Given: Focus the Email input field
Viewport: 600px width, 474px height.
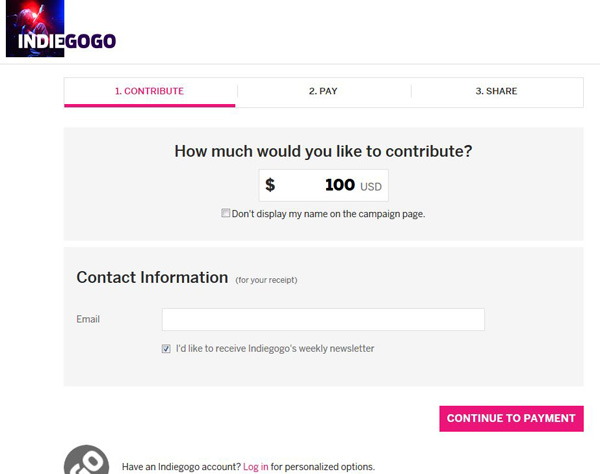Looking at the screenshot, I should 323,319.
